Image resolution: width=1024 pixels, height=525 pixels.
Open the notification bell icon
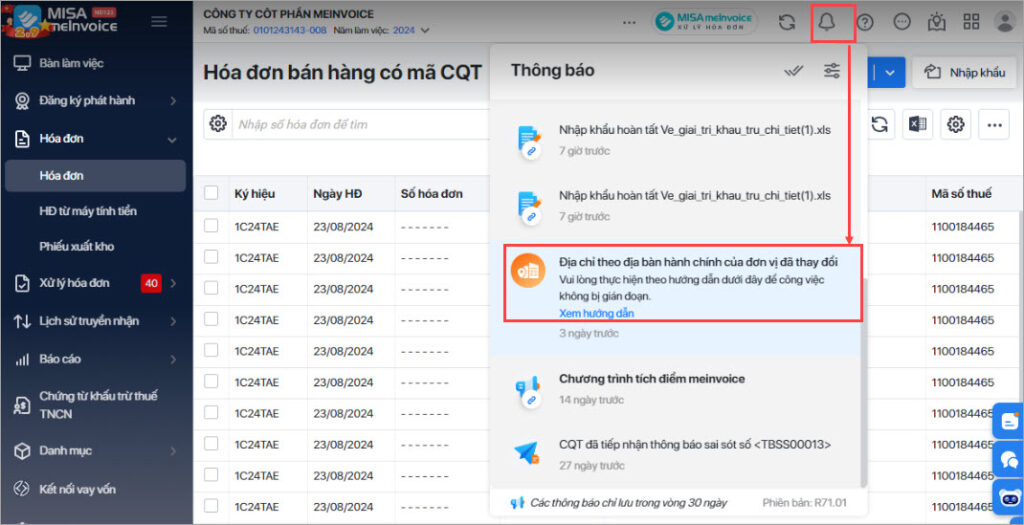point(827,22)
